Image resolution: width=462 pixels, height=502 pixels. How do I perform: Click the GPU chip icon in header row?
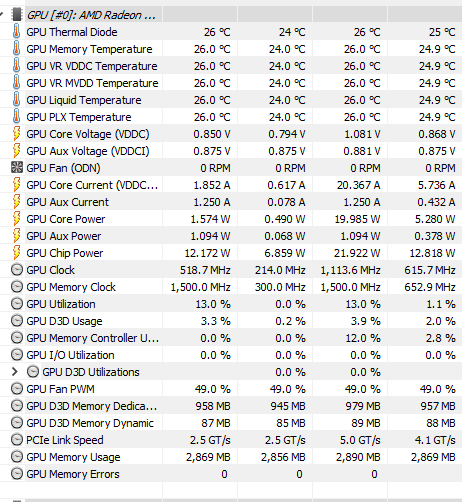[x=17, y=15]
